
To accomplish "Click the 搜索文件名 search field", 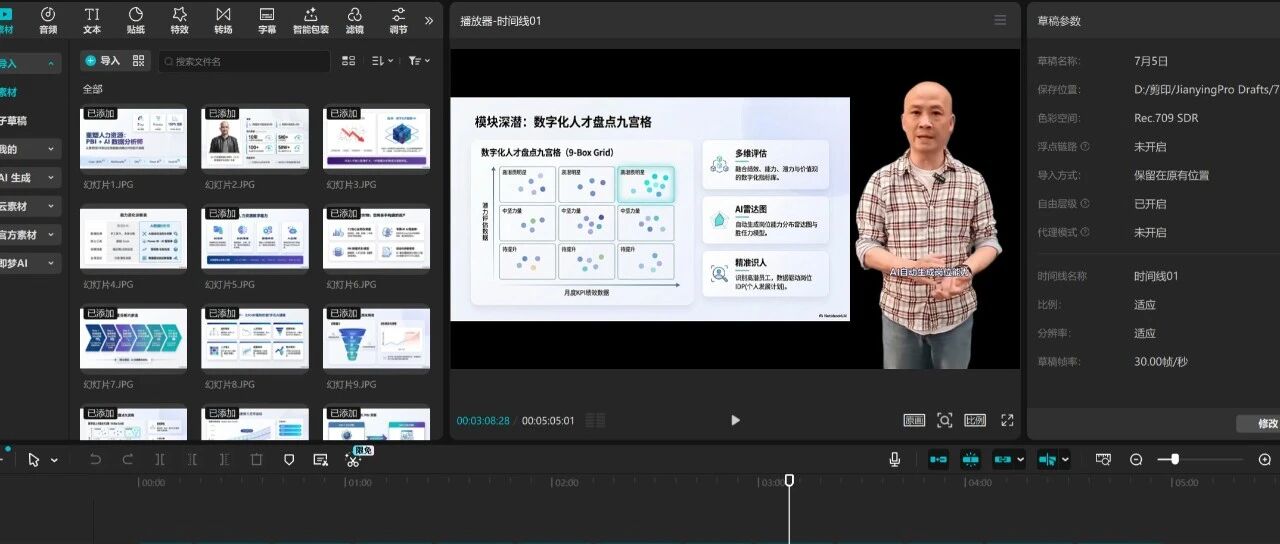I will (243, 61).
